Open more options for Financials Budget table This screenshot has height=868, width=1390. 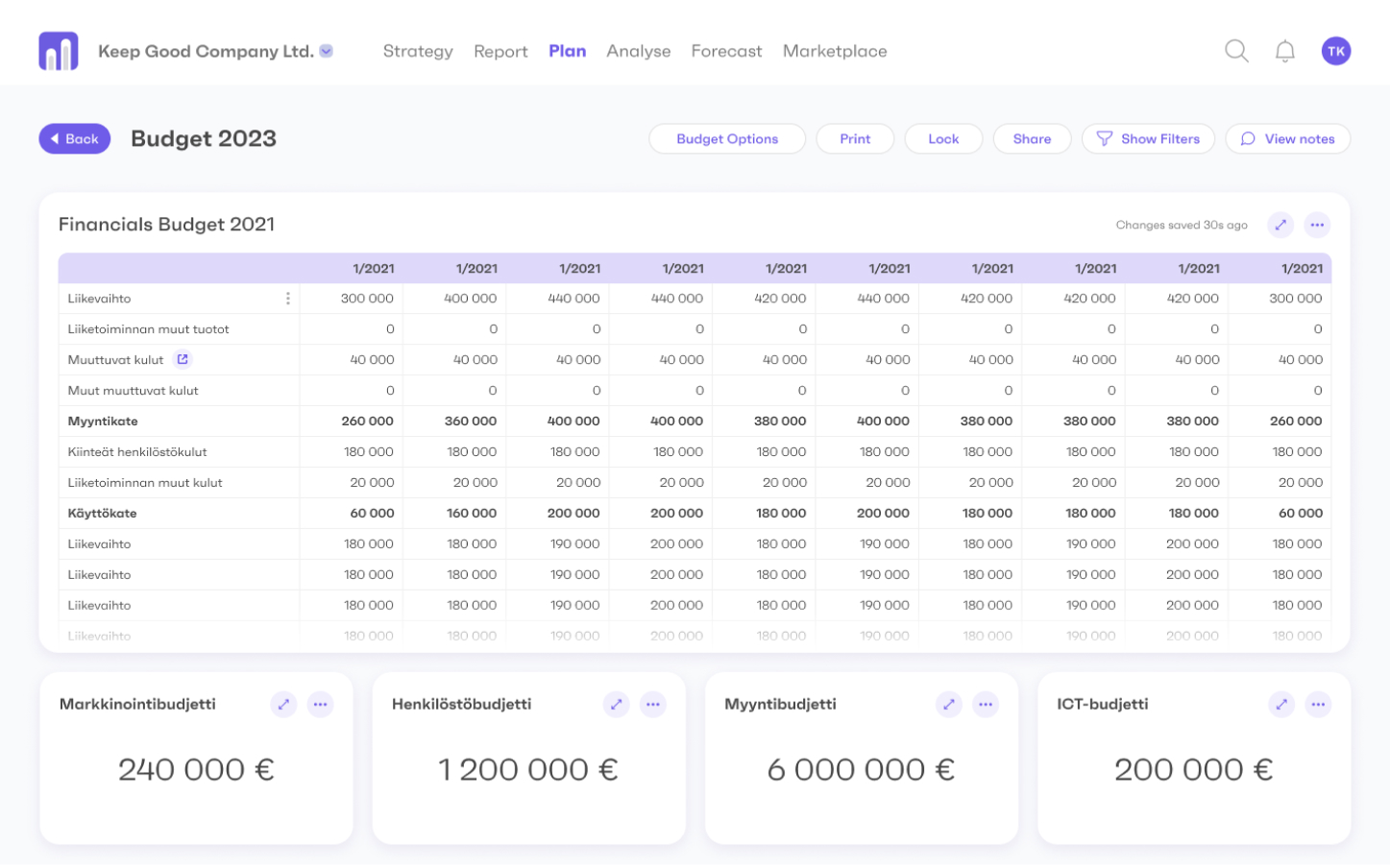(x=1317, y=225)
